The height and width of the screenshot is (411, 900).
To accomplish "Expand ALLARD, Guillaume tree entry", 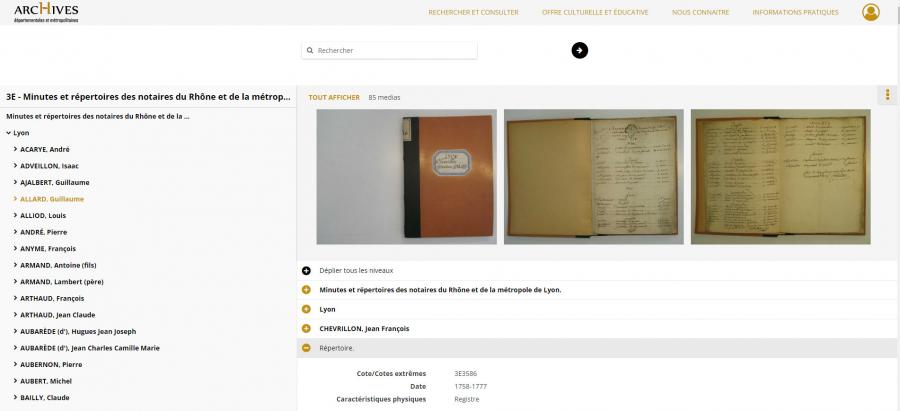I will (15, 199).
